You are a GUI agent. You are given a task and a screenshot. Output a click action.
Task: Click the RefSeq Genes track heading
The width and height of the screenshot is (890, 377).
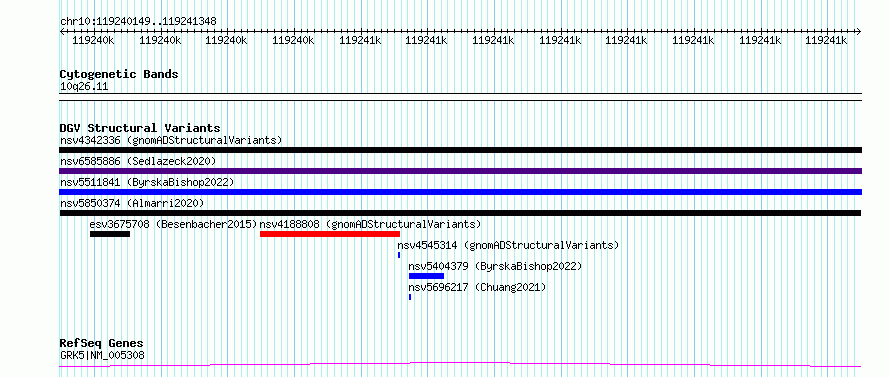101,344
